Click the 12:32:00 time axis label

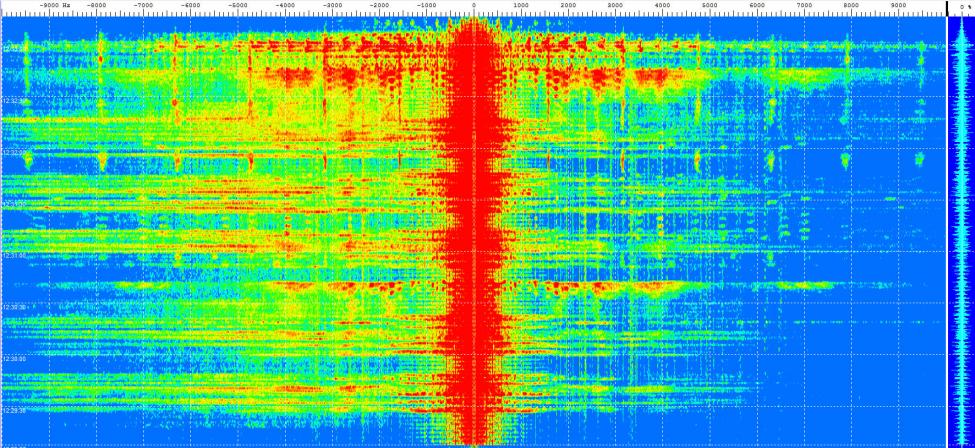13,151
